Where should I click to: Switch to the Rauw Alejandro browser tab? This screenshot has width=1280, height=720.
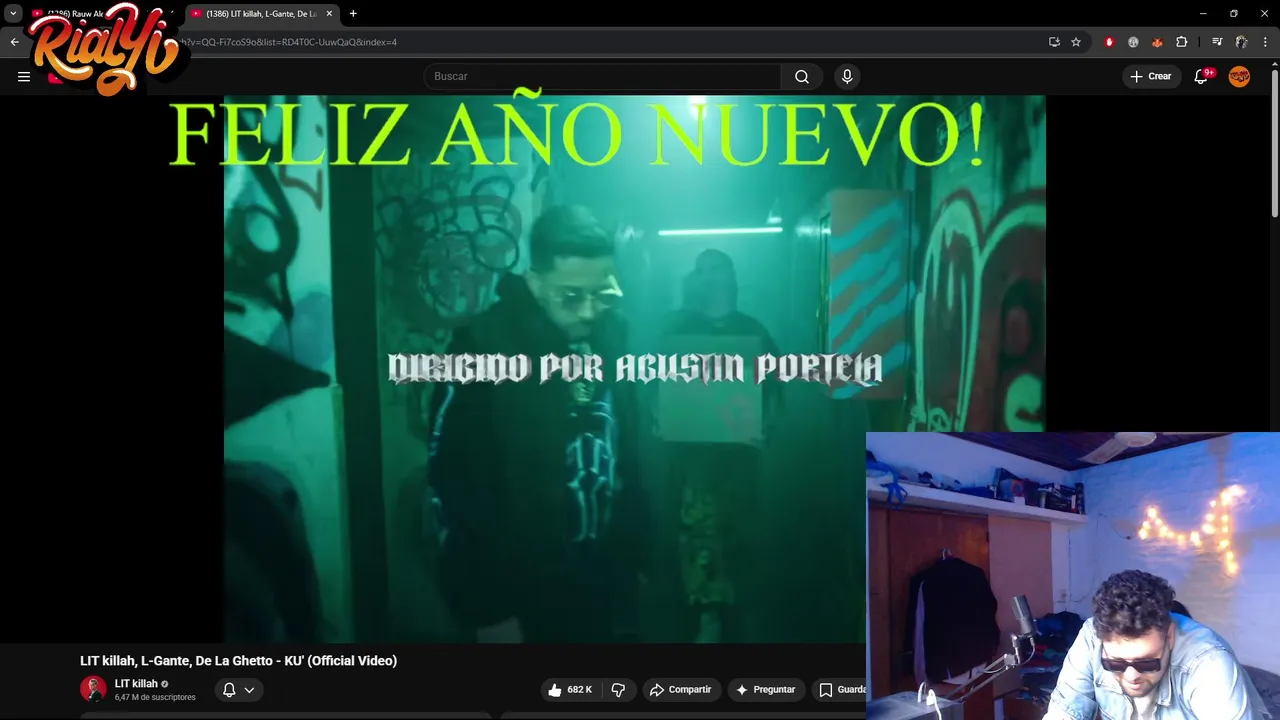[x=106, y=14]
